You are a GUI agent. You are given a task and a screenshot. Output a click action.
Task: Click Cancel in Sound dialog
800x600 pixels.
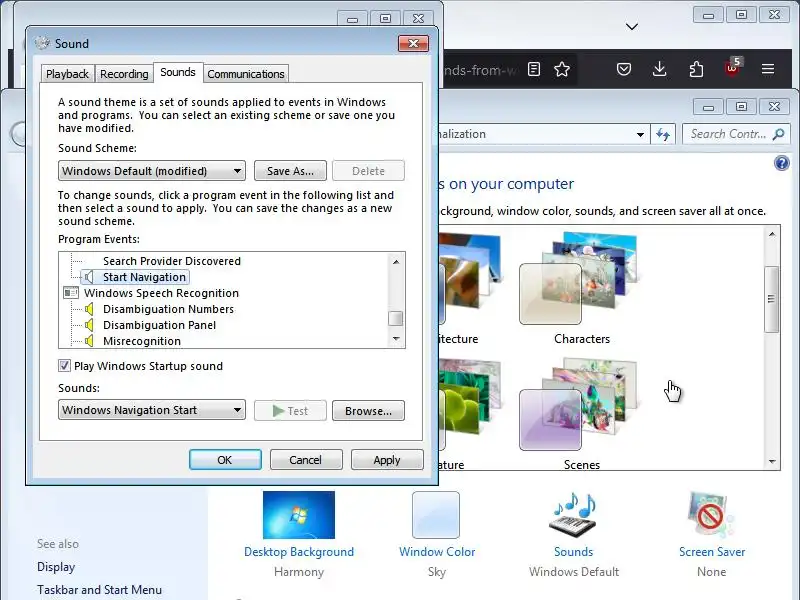point(306,460)
